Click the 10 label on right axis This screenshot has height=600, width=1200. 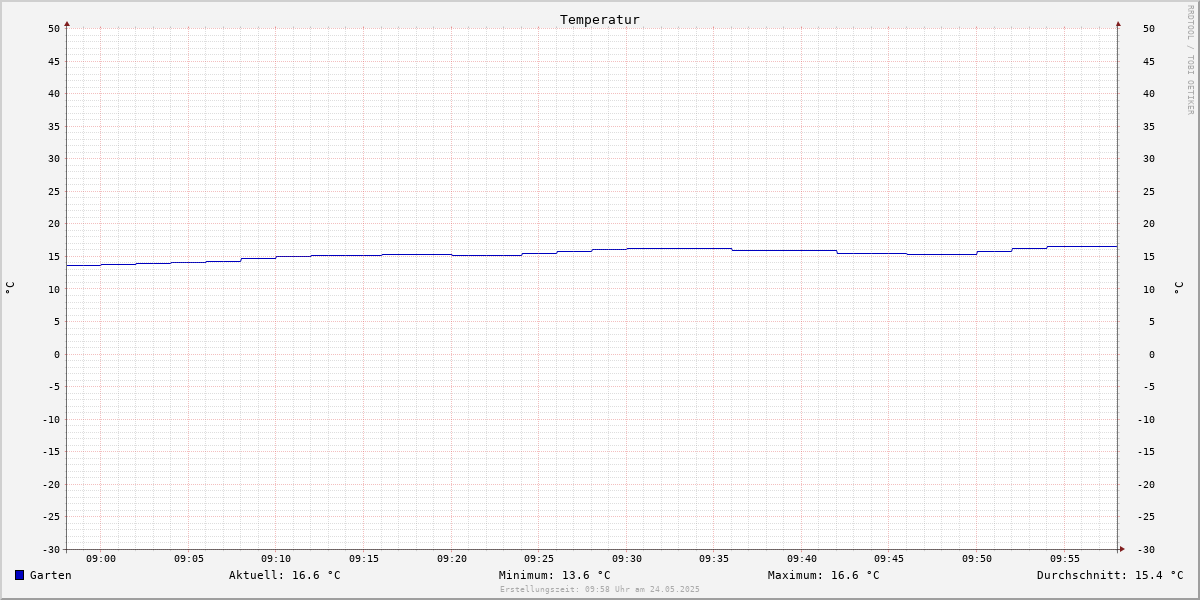tap(1149, 290)
